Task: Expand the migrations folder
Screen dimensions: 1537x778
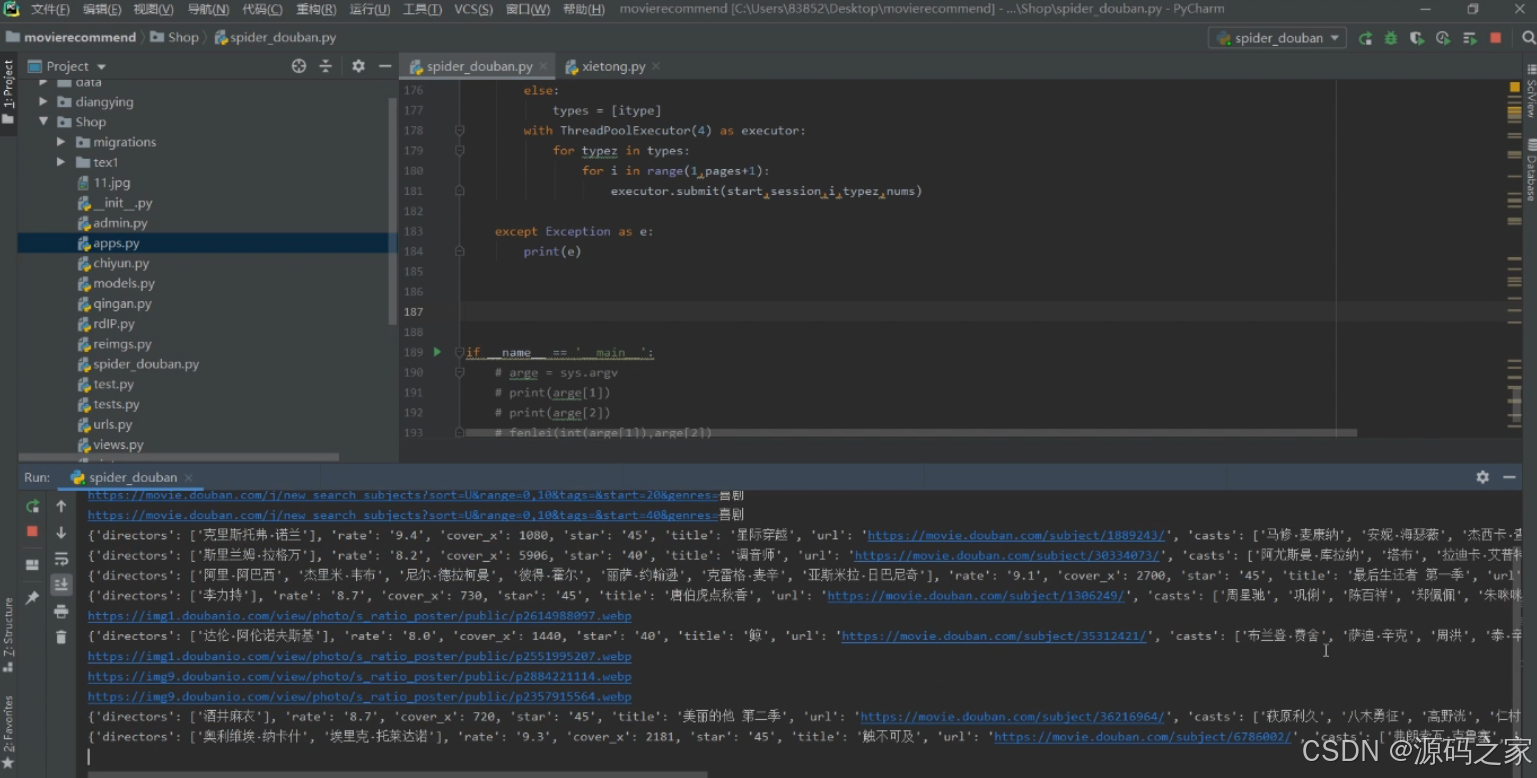Action: point(61,142)
